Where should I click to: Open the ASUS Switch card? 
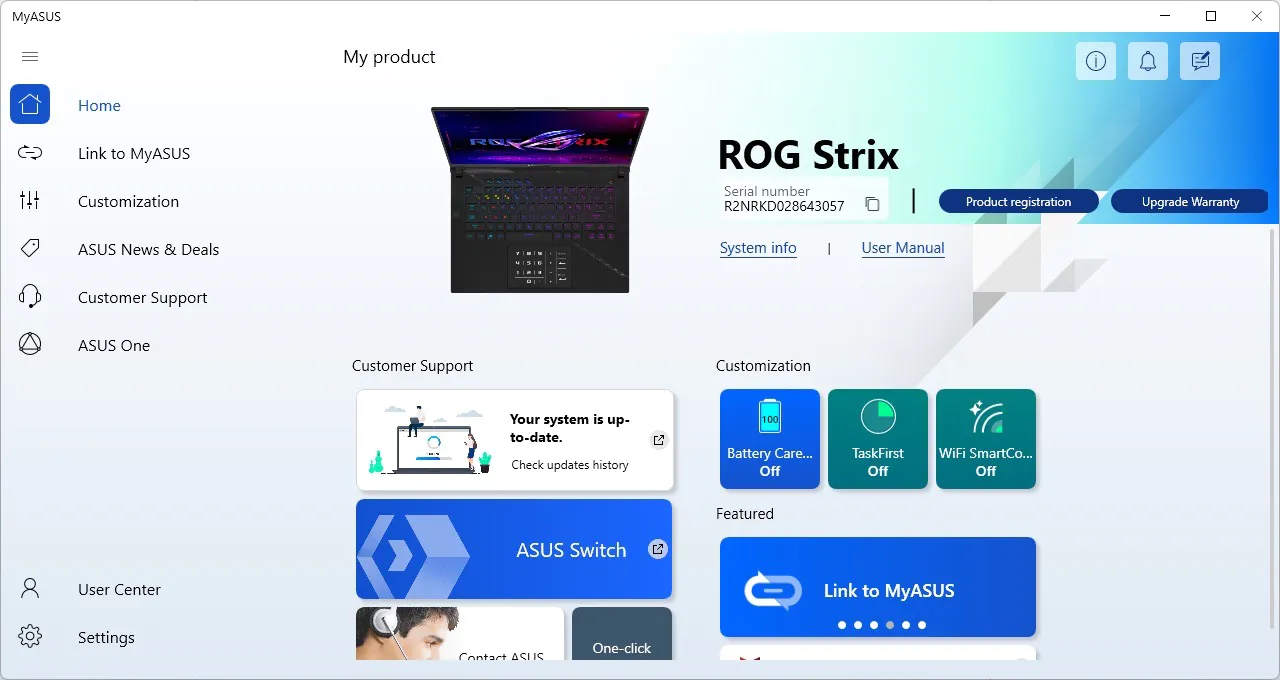514,549
